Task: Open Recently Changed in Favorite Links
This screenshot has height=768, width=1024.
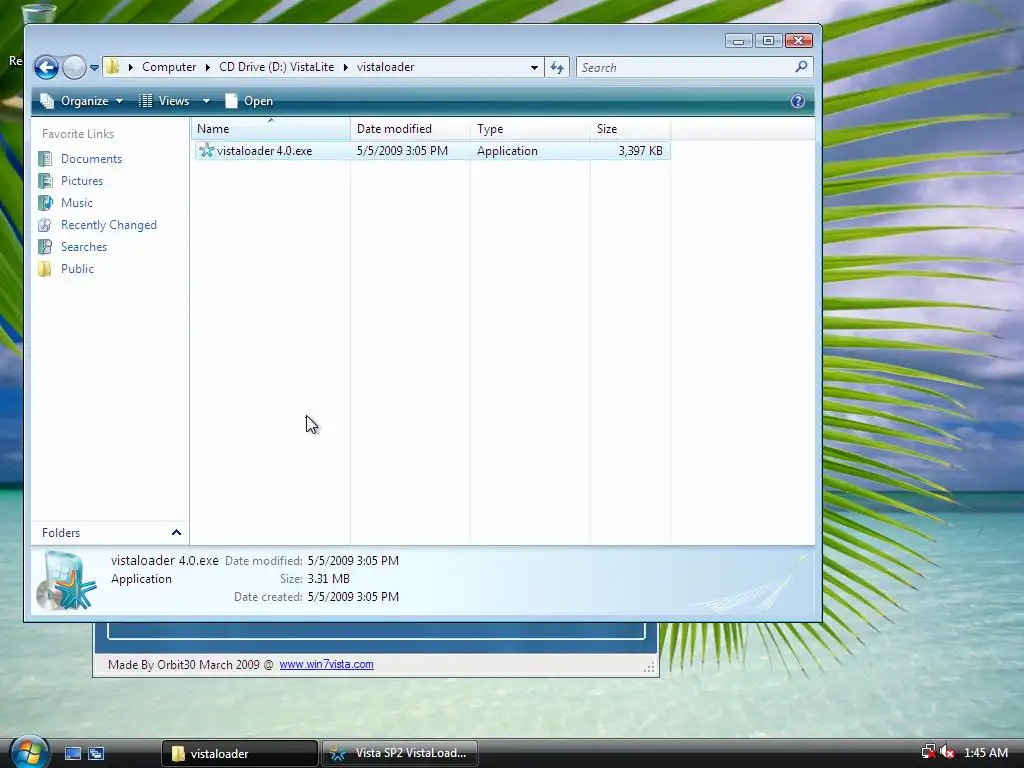Action: [108, 225]
